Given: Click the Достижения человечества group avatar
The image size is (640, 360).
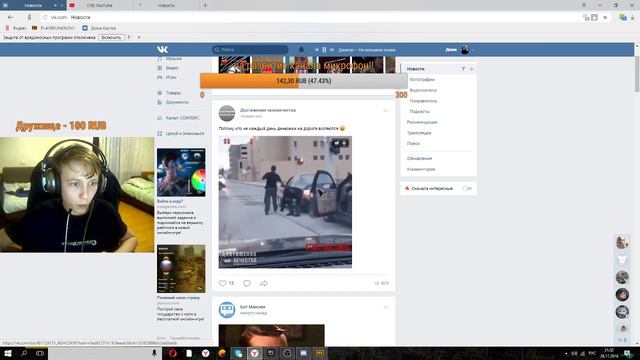Looking at the screenshot, I should (227, 113).
